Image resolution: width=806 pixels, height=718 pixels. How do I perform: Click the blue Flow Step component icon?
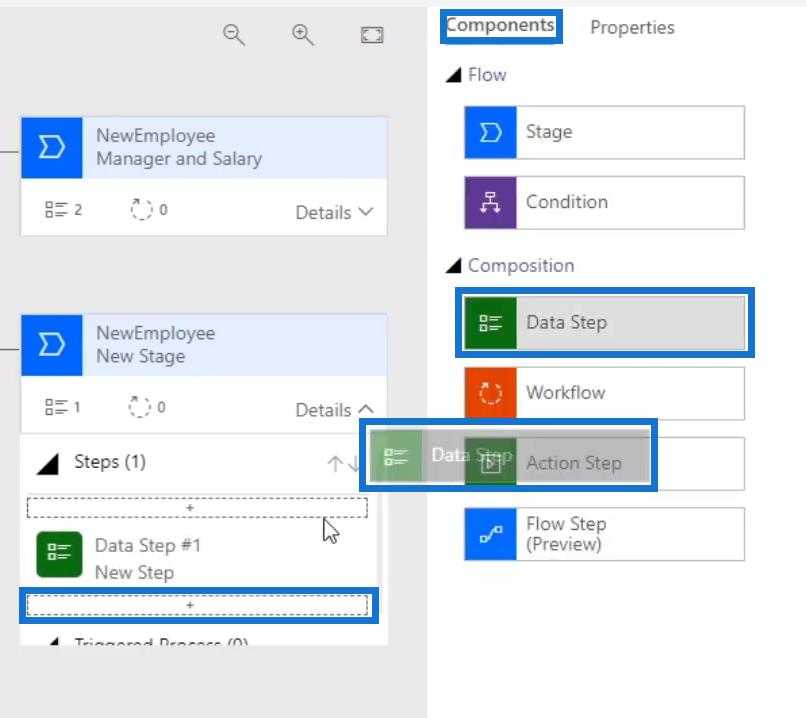490,534
